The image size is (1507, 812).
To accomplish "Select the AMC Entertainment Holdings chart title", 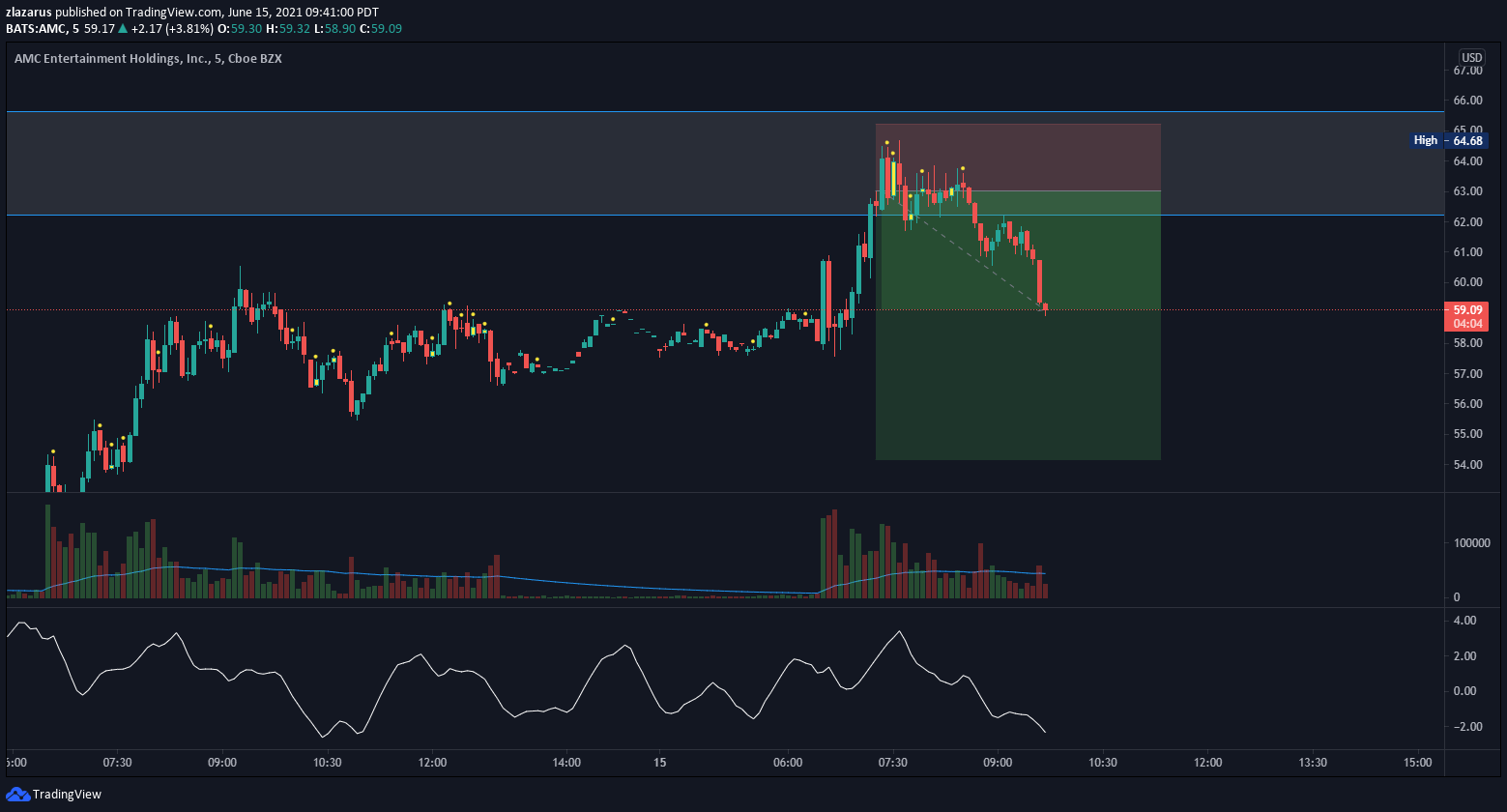I will (x=148, y=58).
